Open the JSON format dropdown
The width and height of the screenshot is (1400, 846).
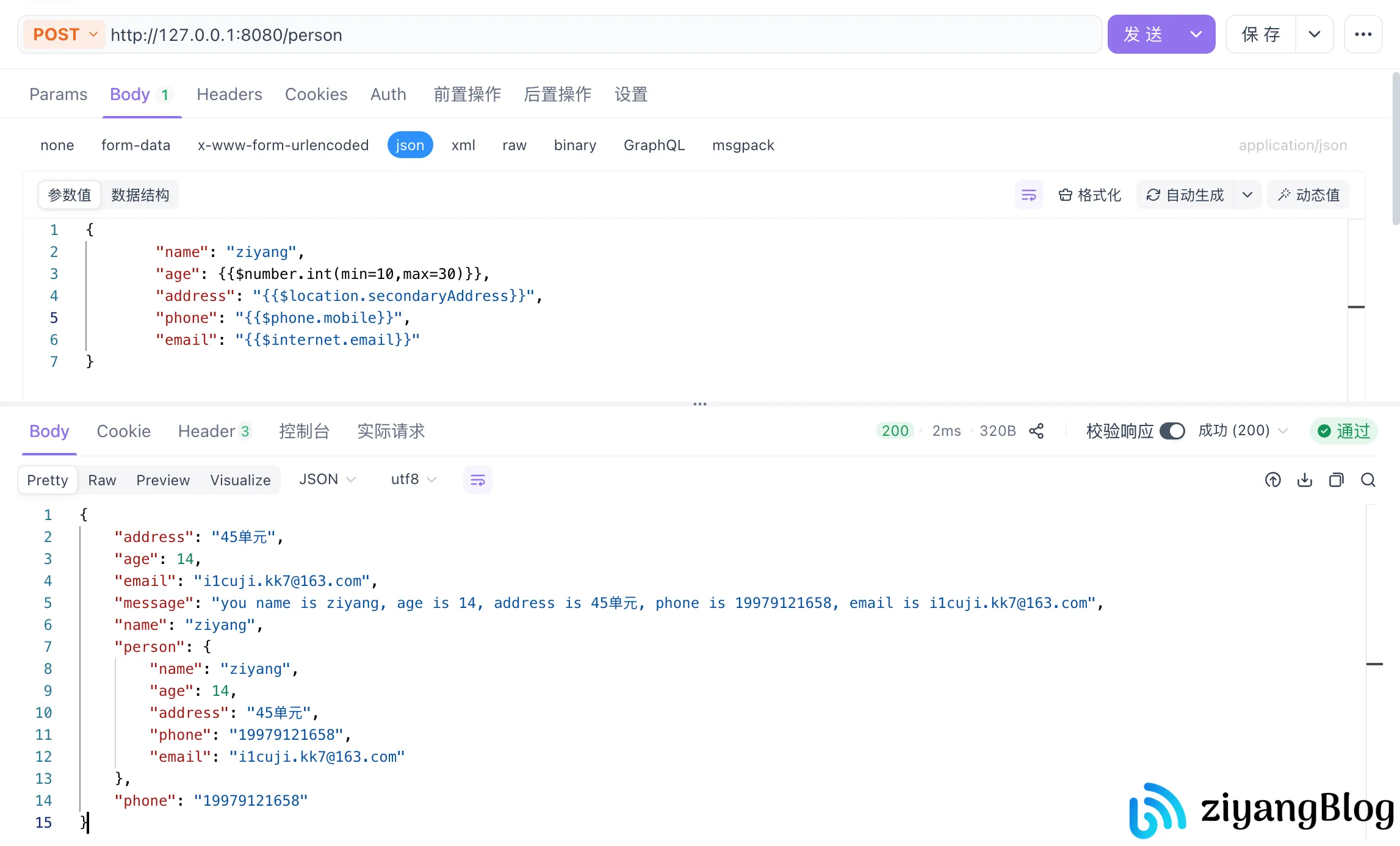327,480
